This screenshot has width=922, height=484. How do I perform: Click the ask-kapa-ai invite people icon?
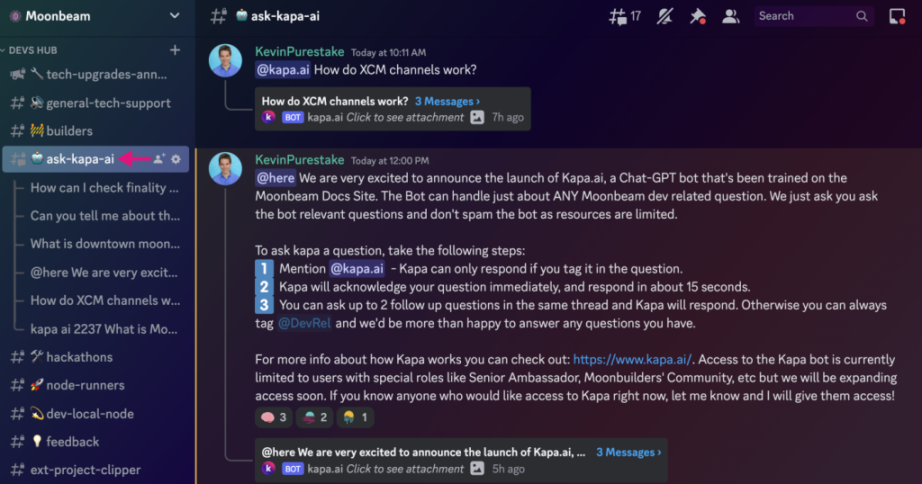(159, 159)
